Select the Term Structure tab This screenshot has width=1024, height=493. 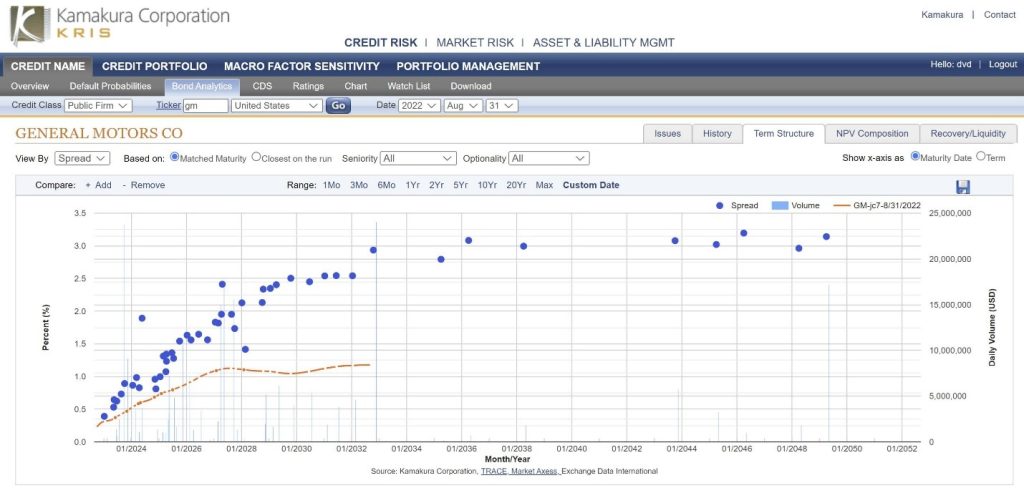pyautogui.click(x=784, y=134)
